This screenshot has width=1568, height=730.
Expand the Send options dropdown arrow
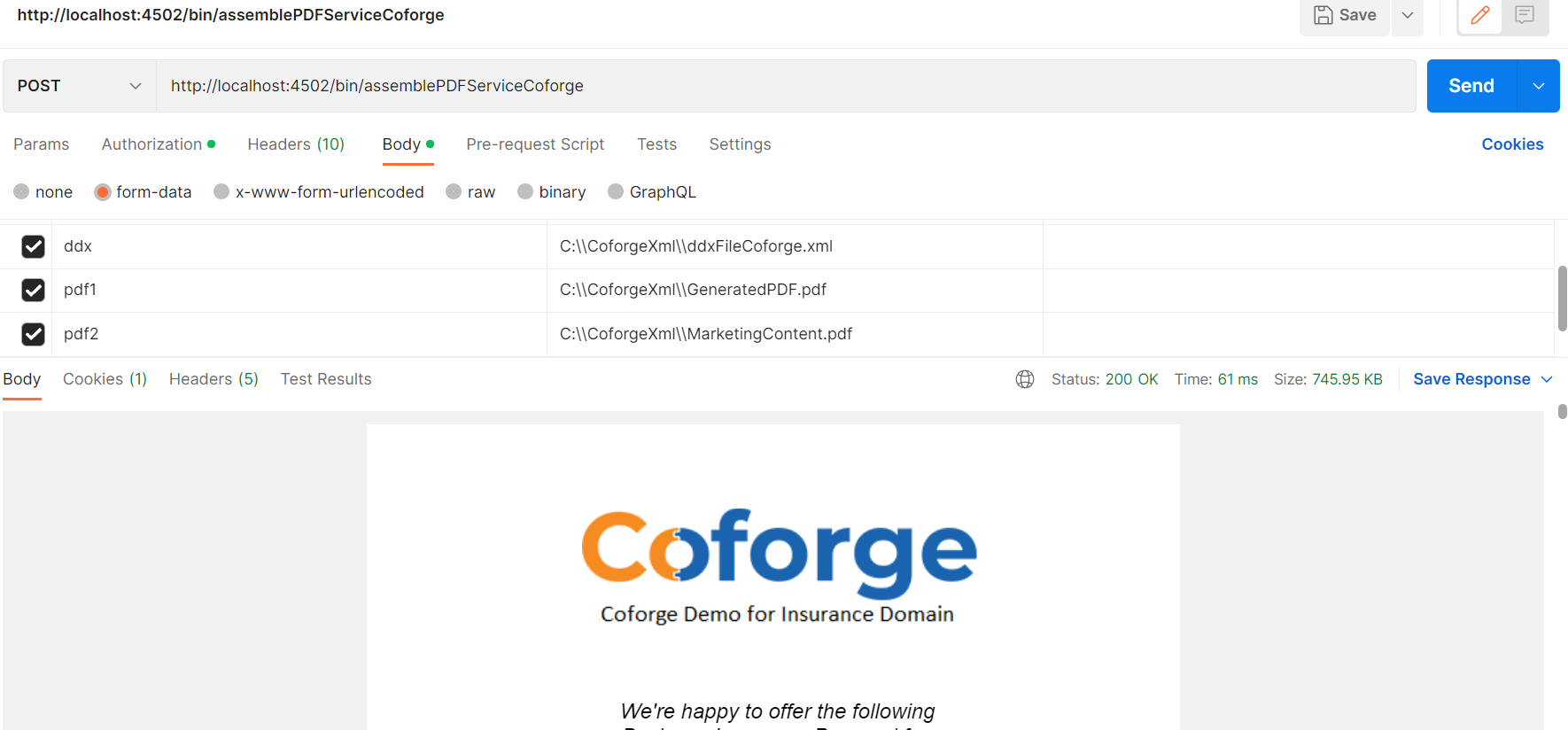point(1539,86)
